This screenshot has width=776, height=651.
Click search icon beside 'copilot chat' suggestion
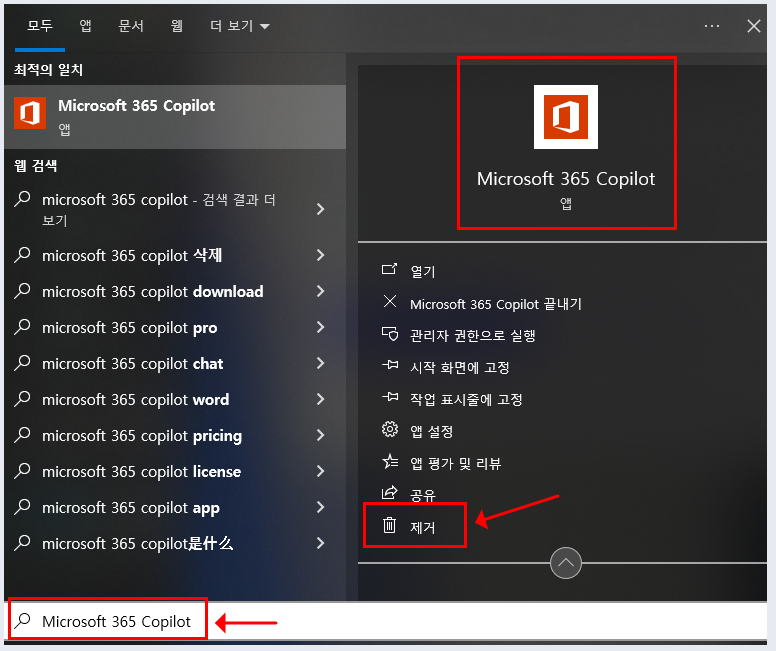(x=22, y=363)
